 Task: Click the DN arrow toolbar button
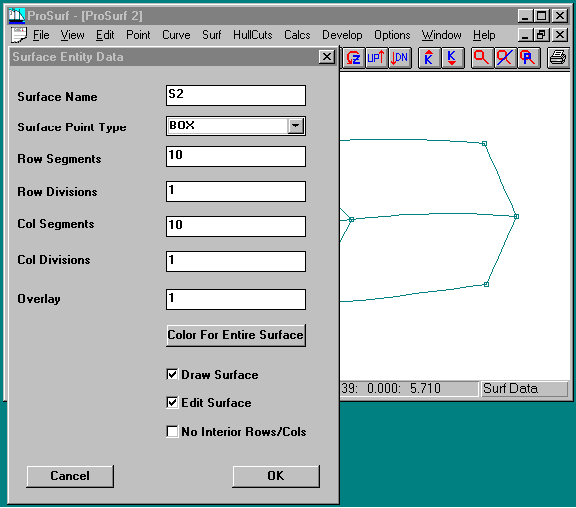[x=399, y=58]
